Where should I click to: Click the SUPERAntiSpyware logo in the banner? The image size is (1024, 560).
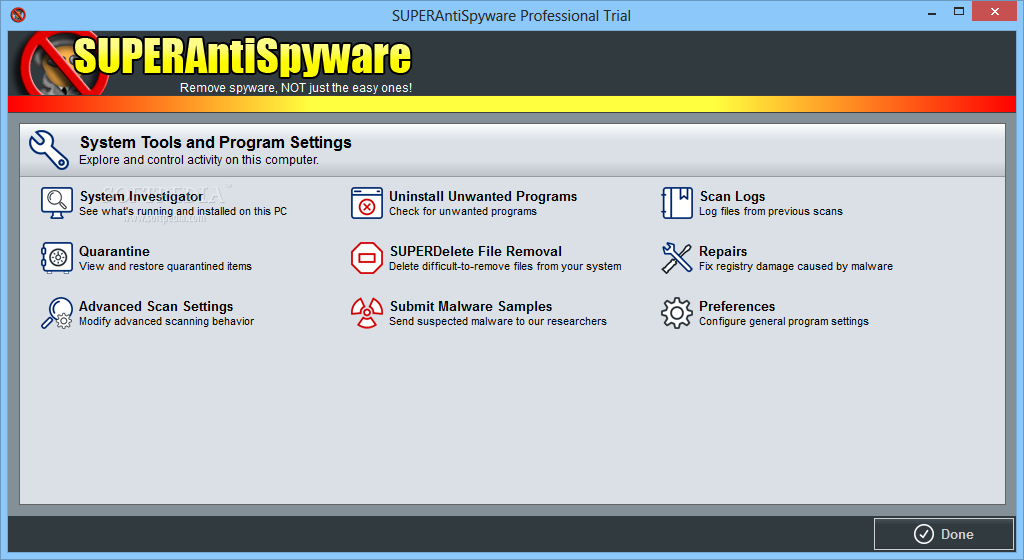coord(216,63)
